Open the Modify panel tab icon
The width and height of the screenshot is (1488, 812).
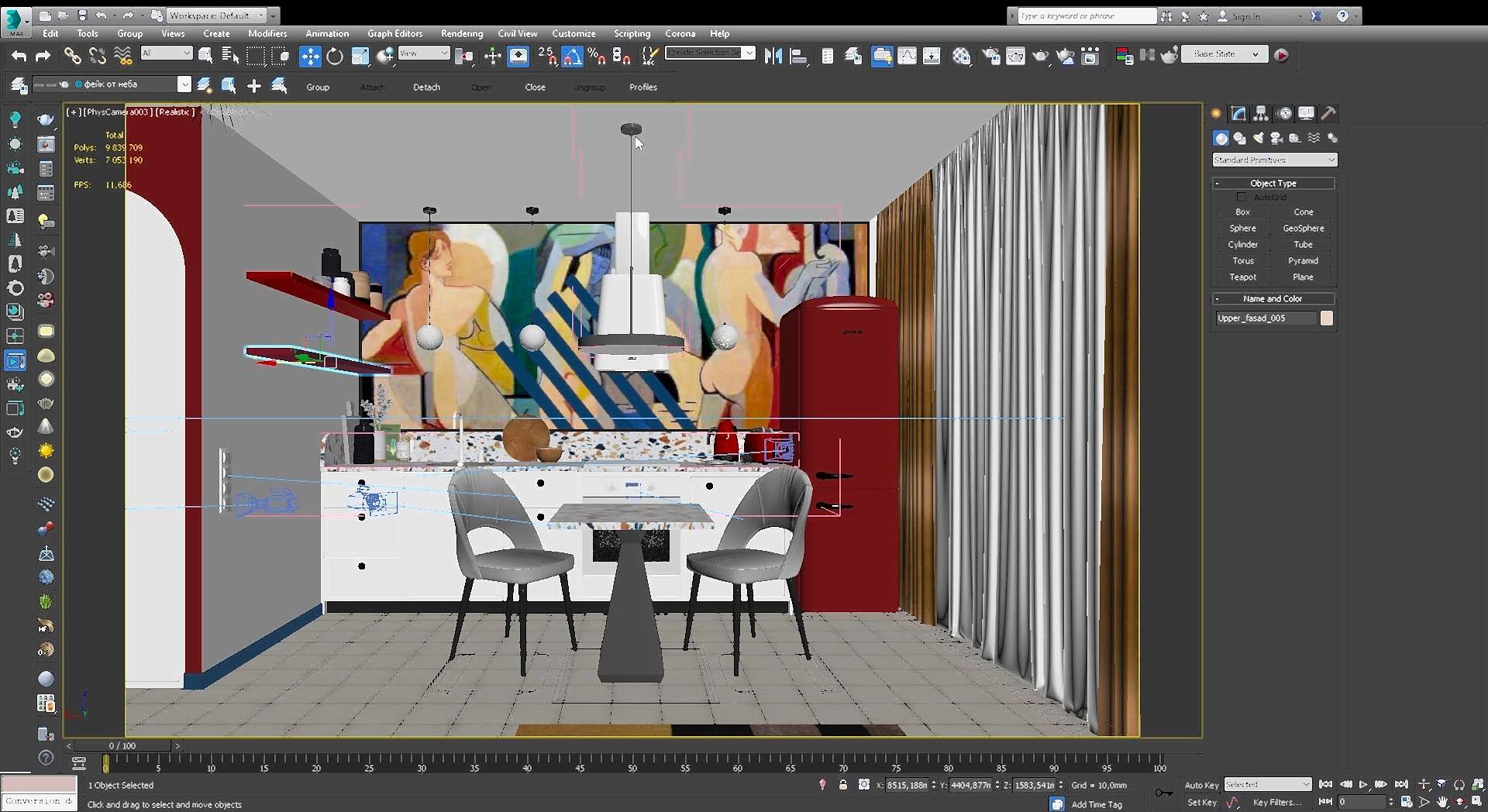pyautogui.click(x=1238, y=114)
